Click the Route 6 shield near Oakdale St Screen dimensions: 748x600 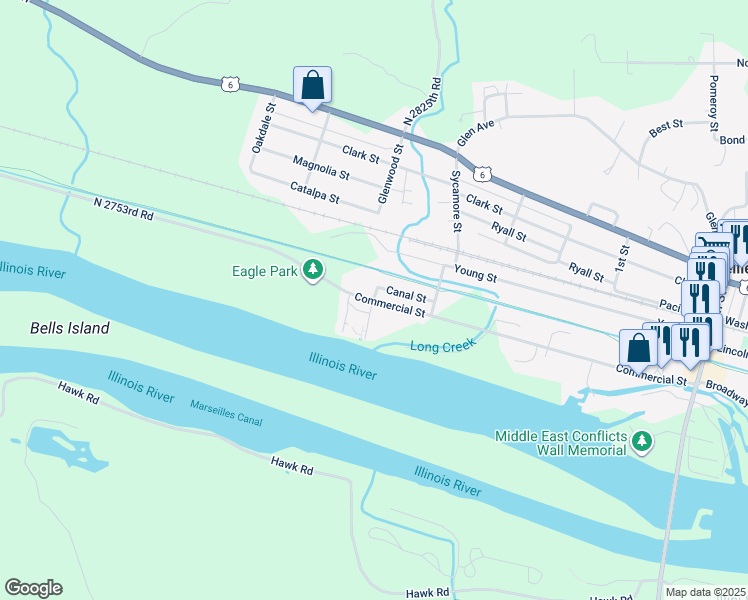click(x=230, y=84)
